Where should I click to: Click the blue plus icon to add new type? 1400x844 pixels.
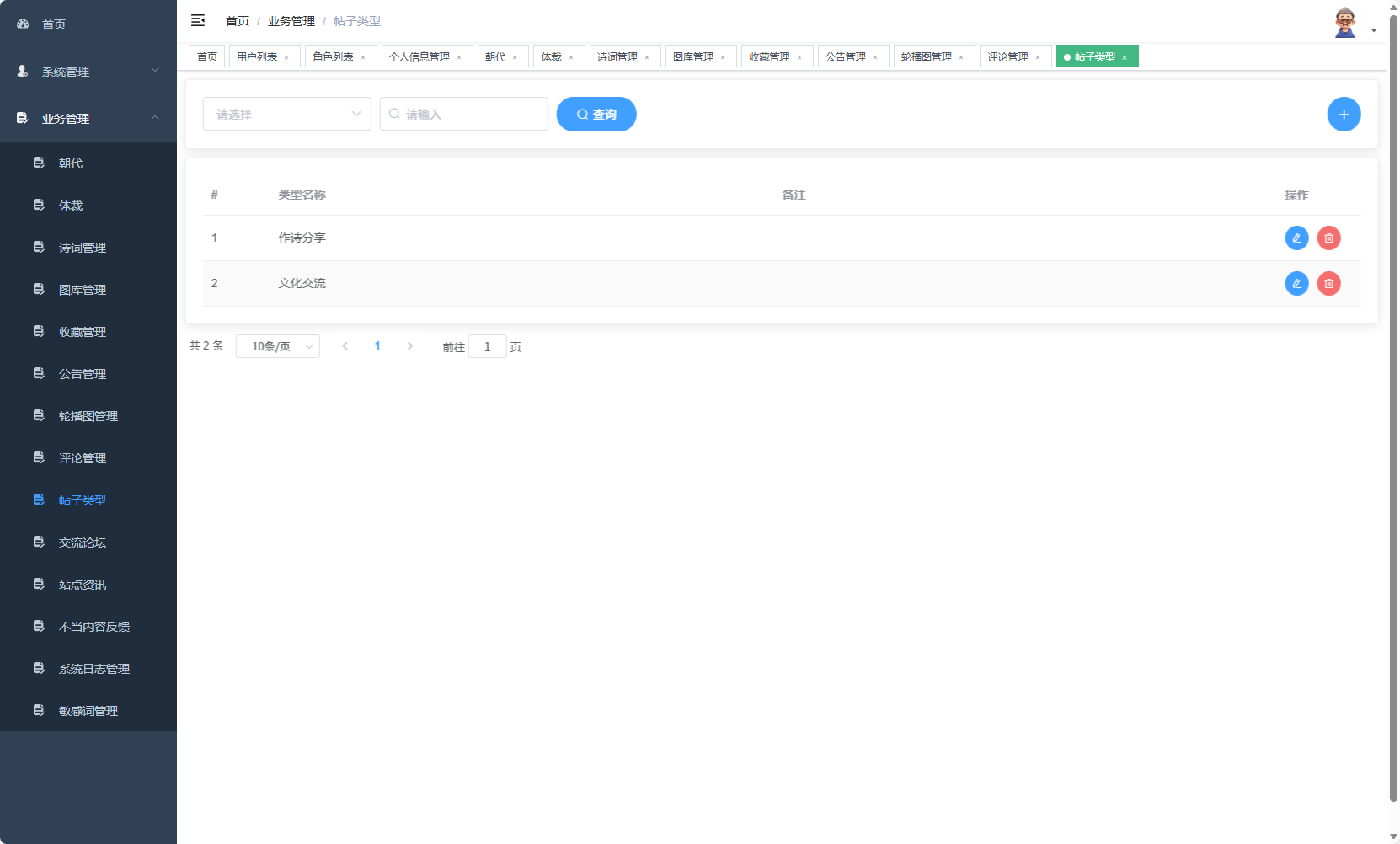click(x=1344, y=114)
